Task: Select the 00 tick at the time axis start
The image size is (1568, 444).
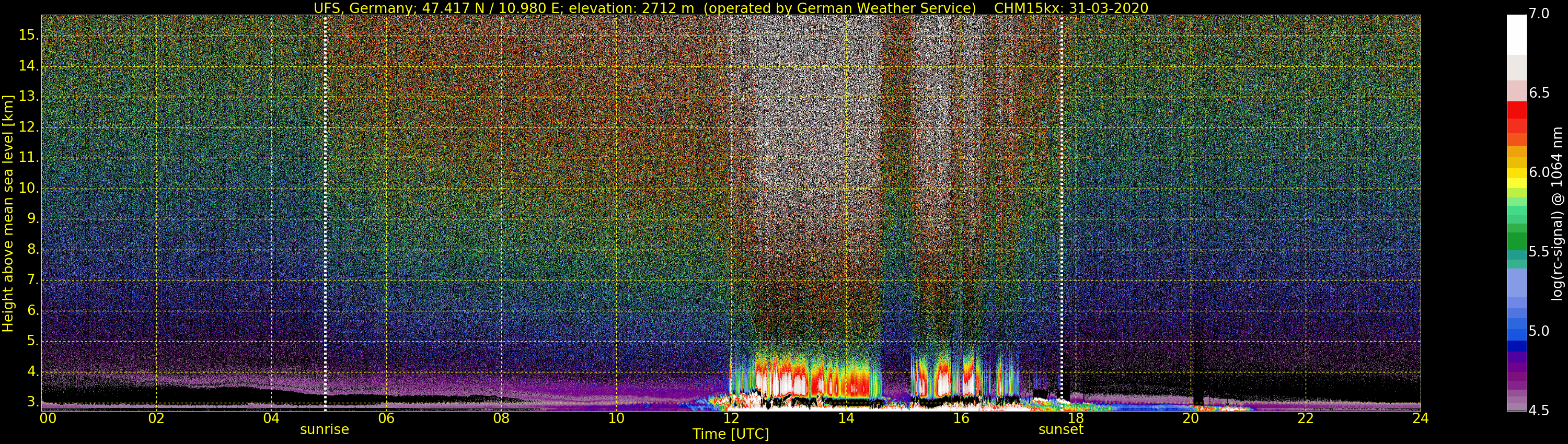Action: click(x=48, y=418)
